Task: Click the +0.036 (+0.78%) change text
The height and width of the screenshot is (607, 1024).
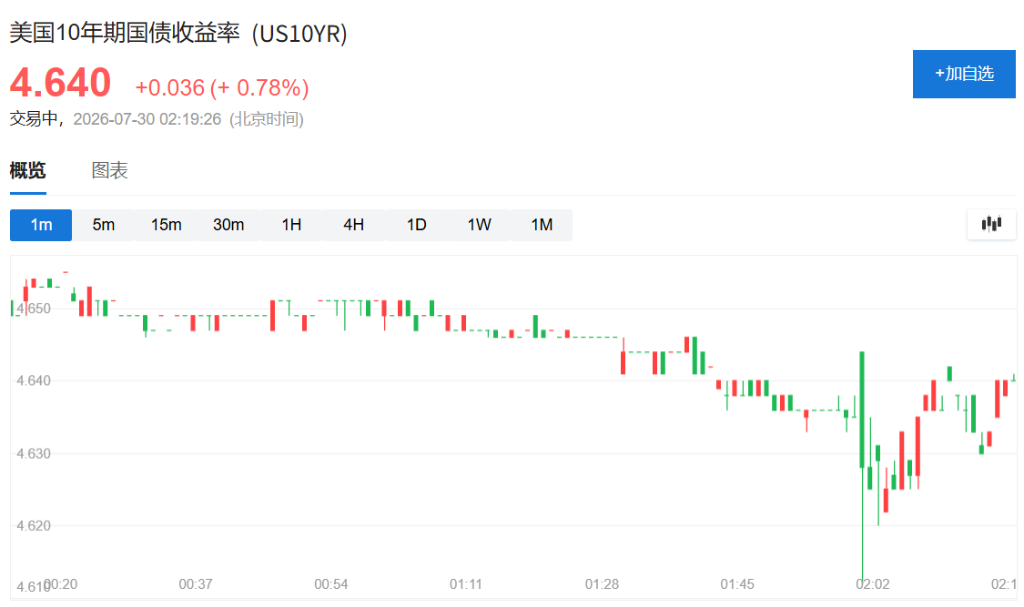Action: pos(222,88)
